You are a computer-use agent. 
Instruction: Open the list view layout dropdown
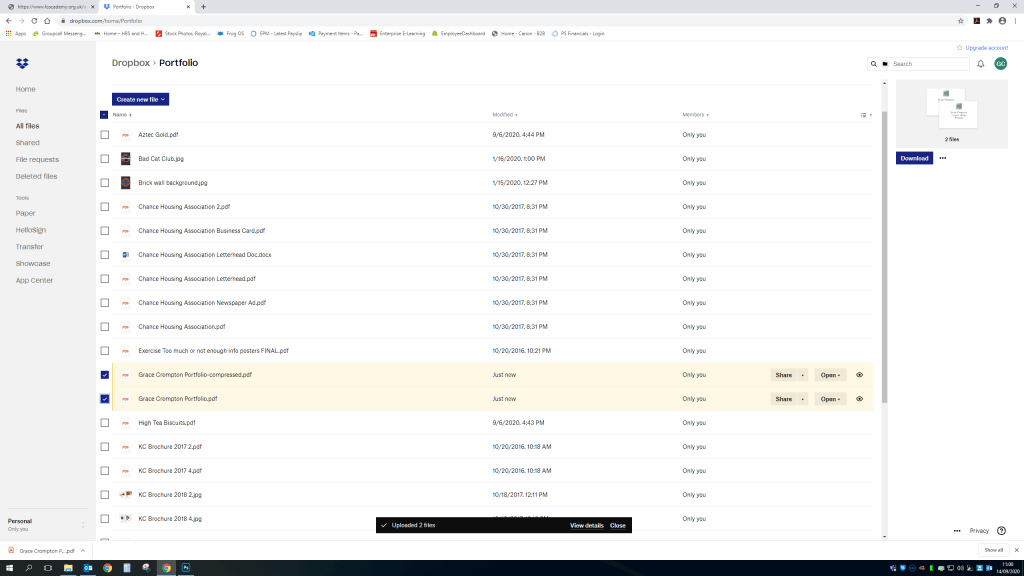(x=866, y=115)
